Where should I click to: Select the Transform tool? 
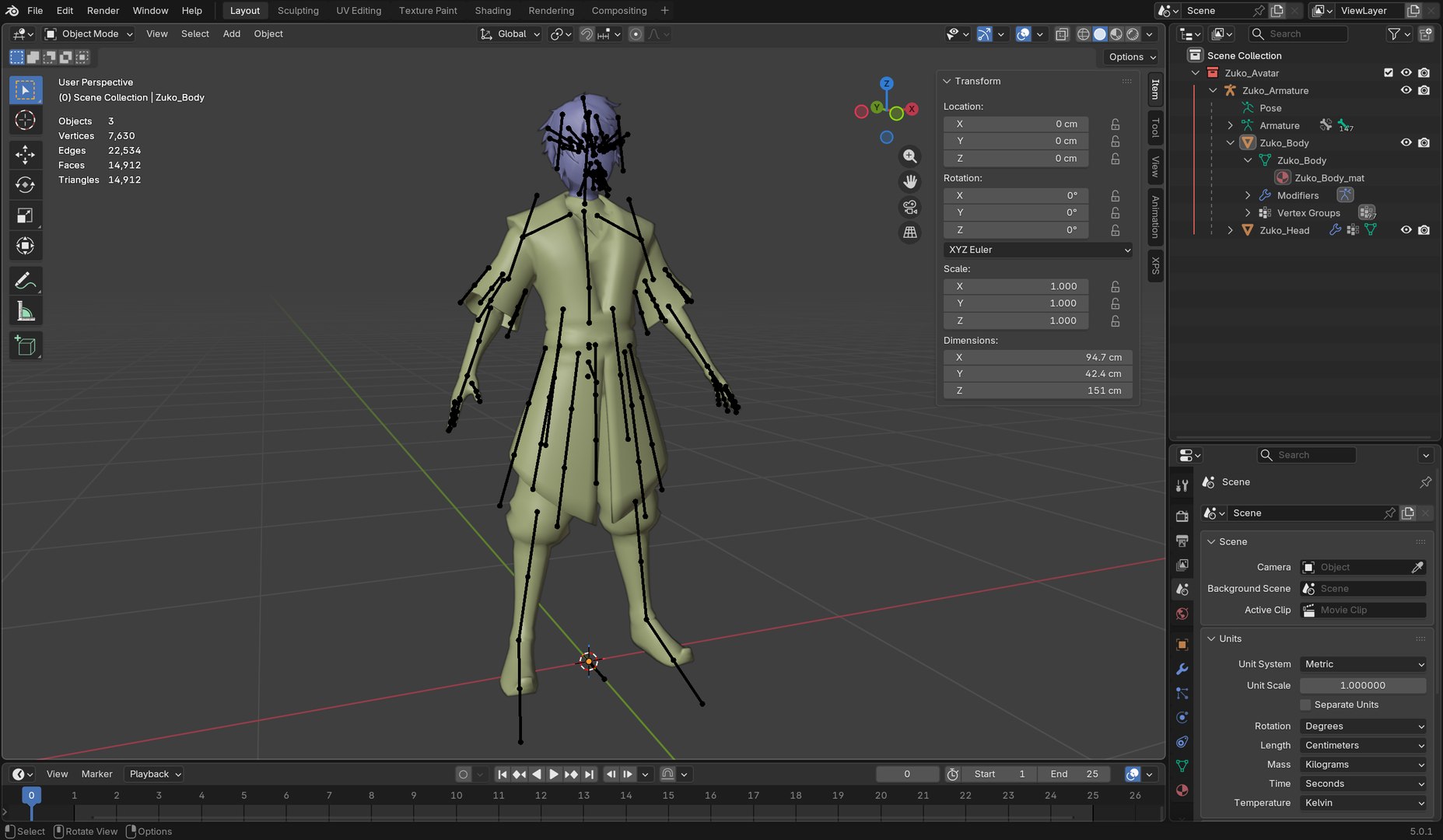click(x=25, y=246)
